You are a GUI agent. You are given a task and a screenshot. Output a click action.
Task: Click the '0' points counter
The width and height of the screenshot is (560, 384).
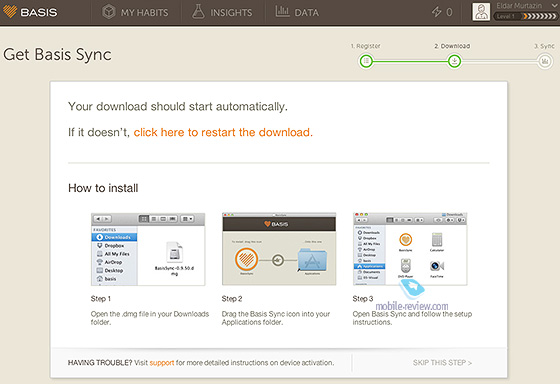[x=449, y=12]
